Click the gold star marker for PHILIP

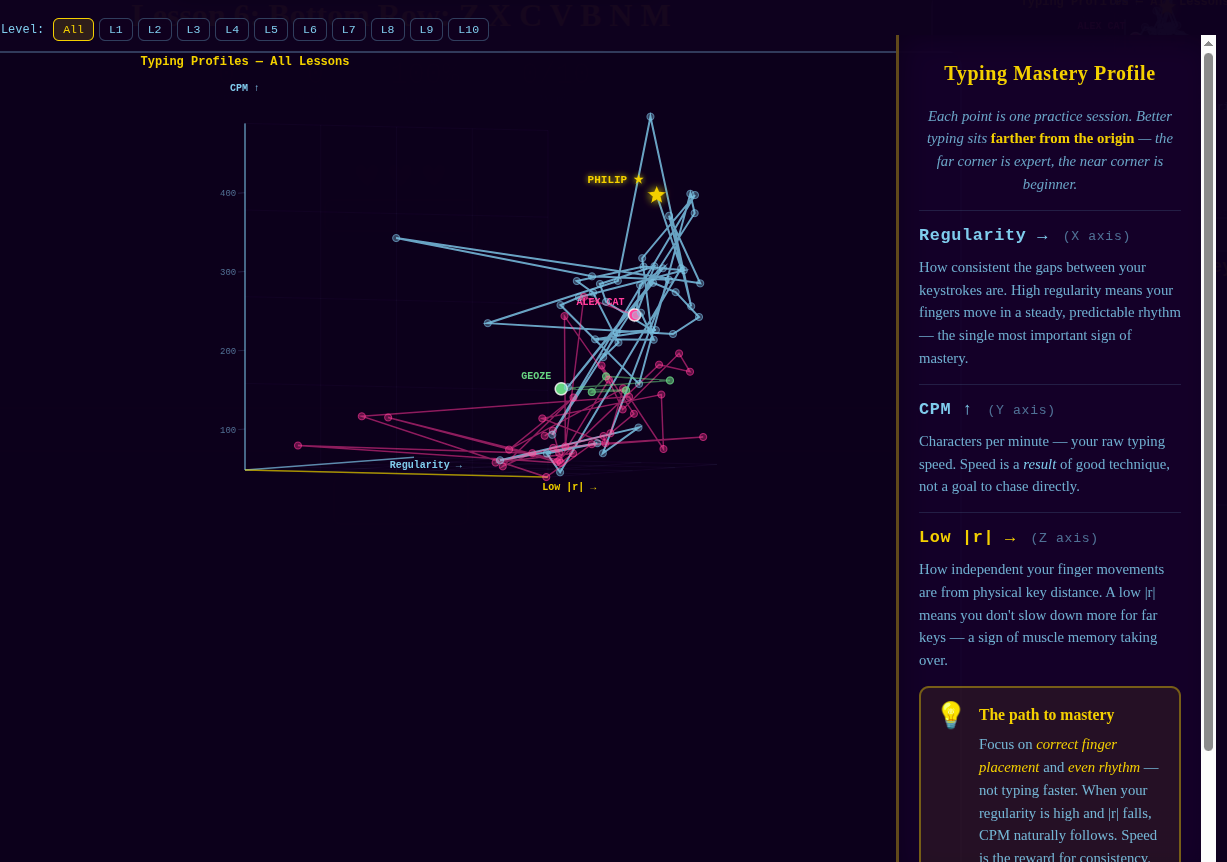coord(656,195)
